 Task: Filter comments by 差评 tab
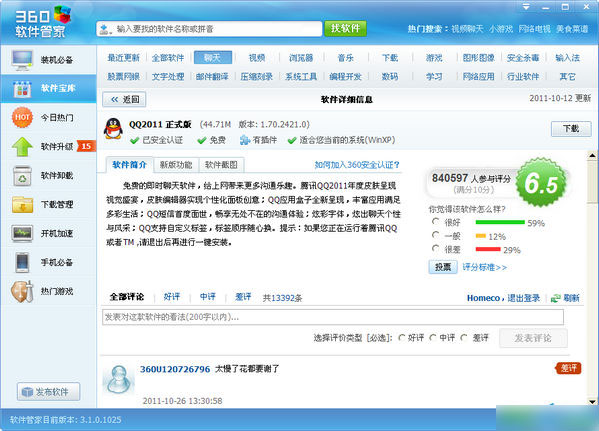pos(243,297)
